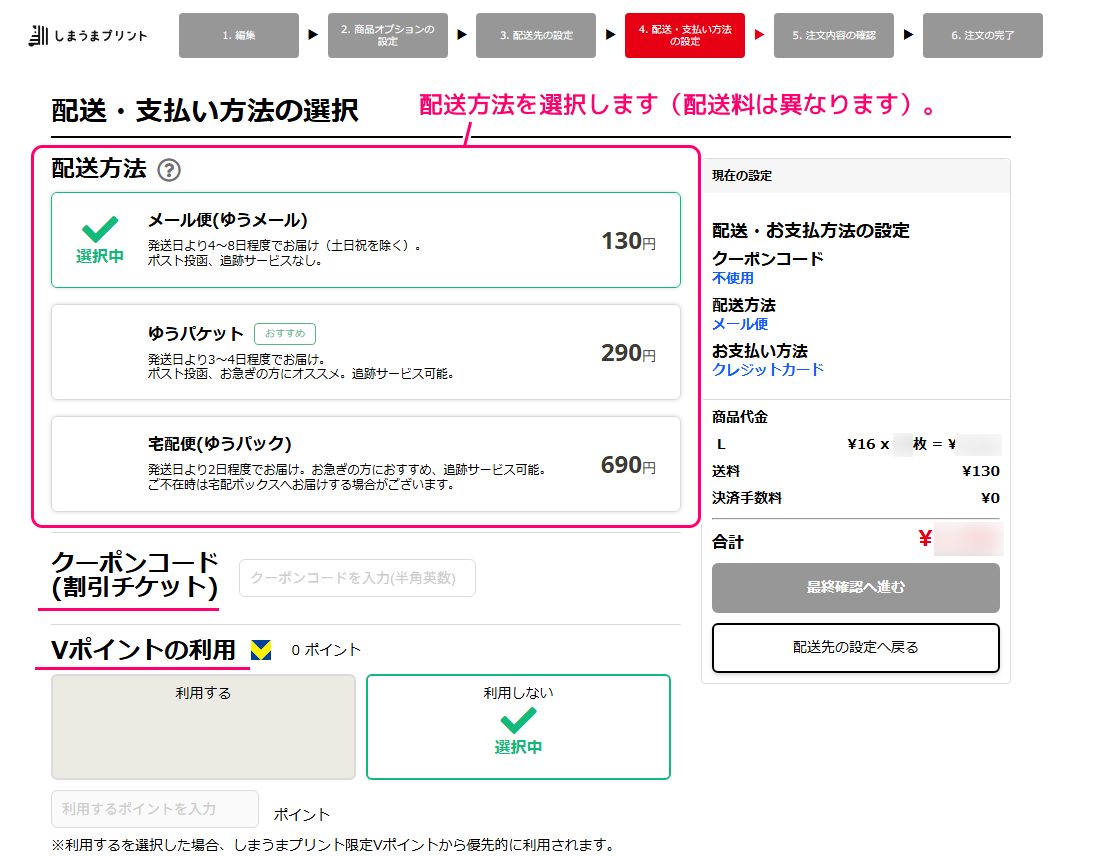This screenshot has height=856, width=1094.
Task: Select 宅配便(ゆうパック) 690円 shipping option
Action: pos(365,464)
